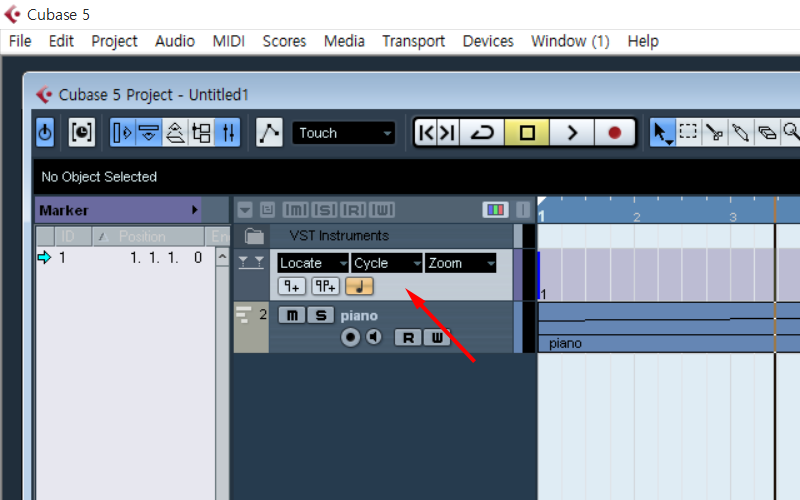Open the Scores menu
Image resolution: width=800 pixels, height=500 pixels.
pyautogui.click(x=284, y=41)
